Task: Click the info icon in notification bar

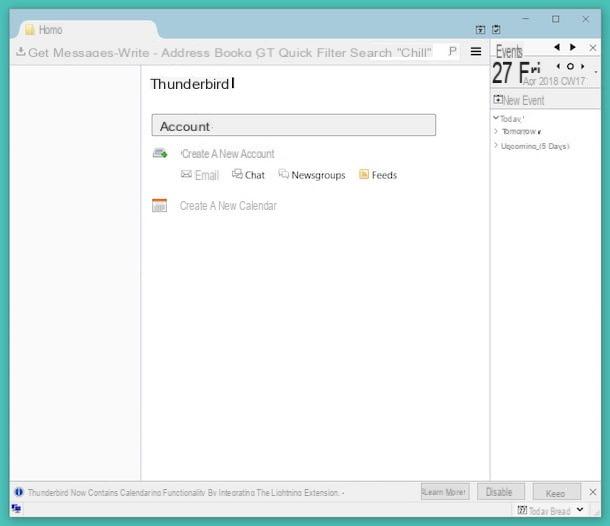Action: point(19,492)
